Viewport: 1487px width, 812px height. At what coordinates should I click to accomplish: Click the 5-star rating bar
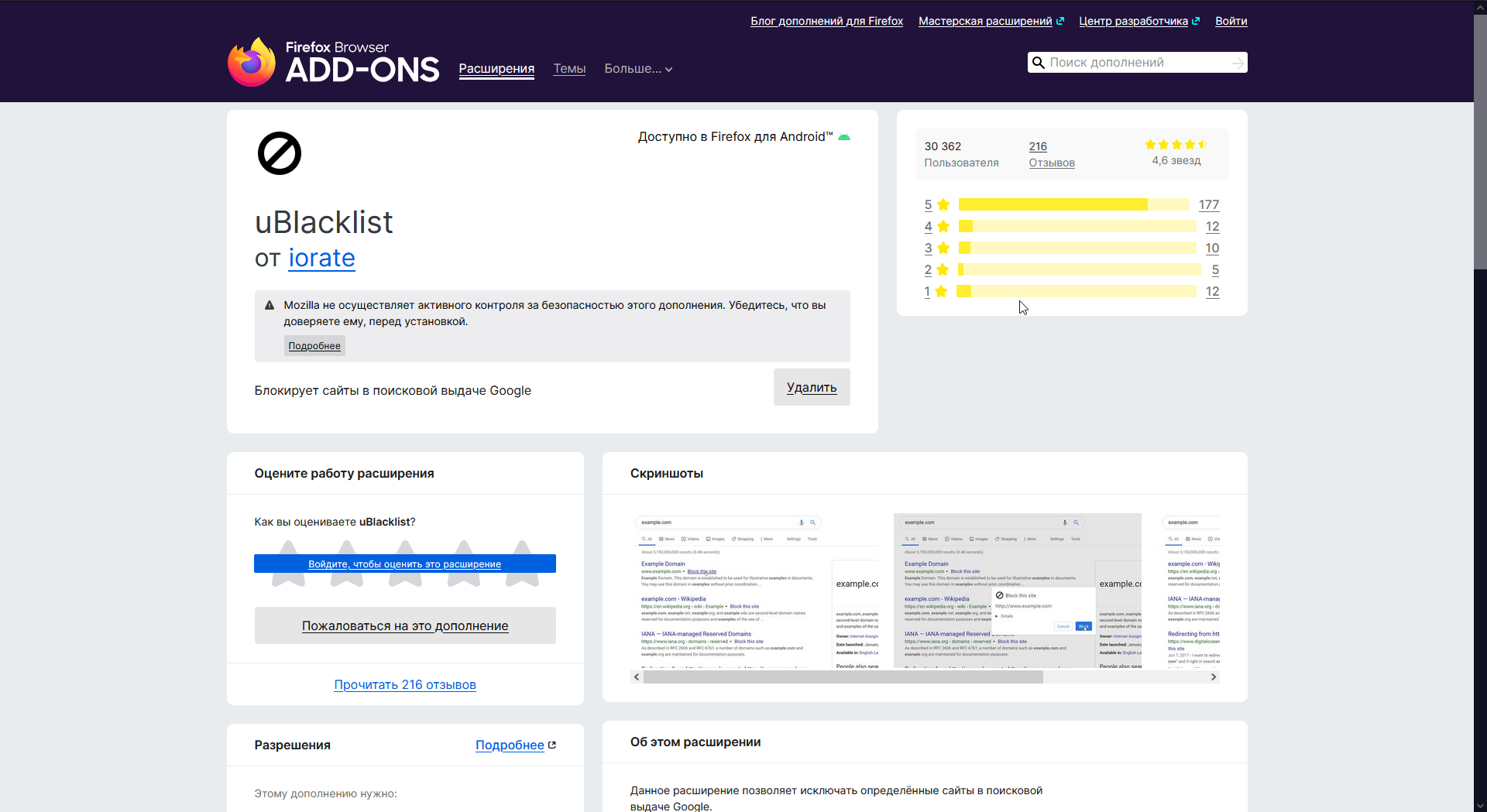click(1073, 204)
